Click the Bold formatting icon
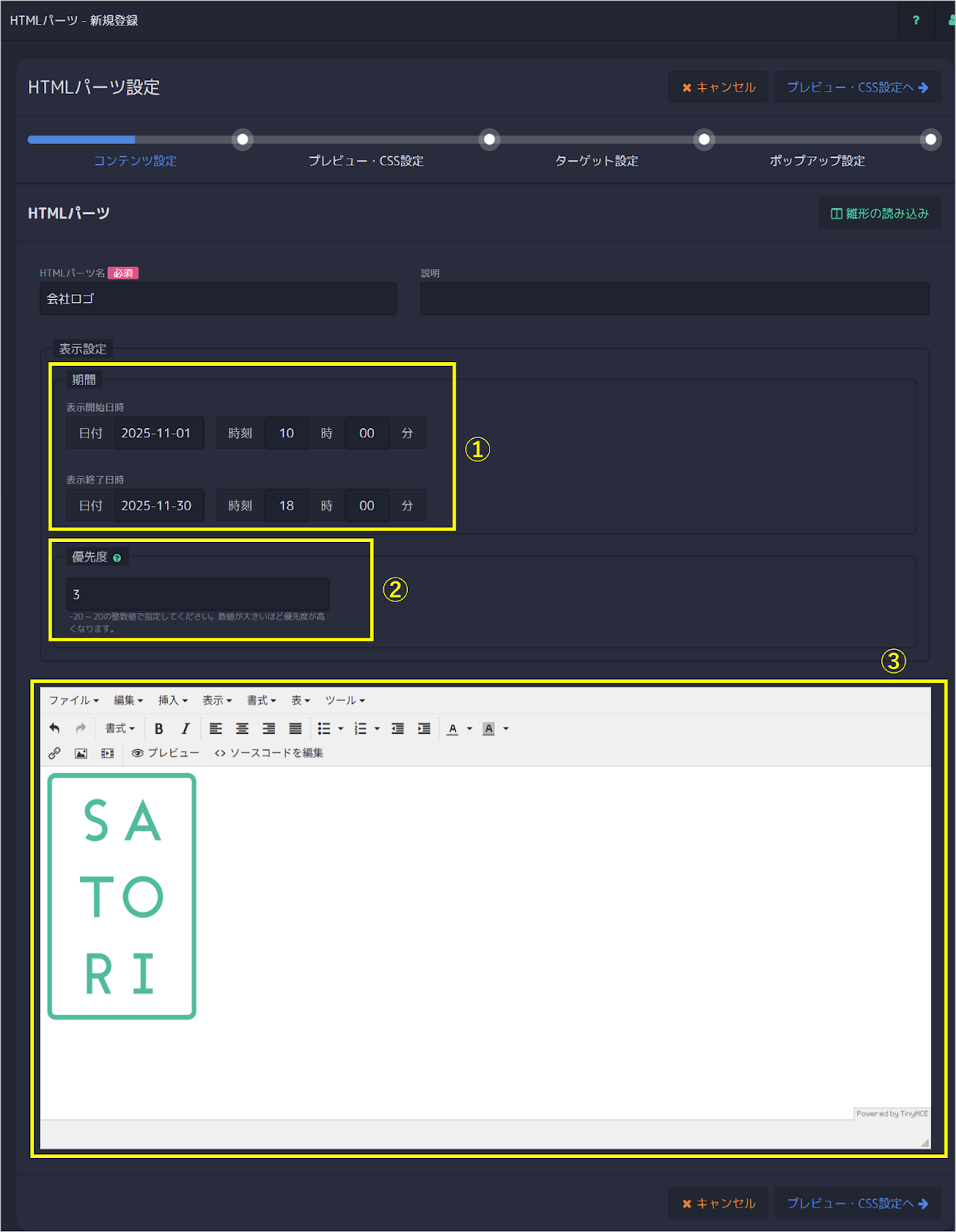The height and width of the screenshot is (1232, 956). (x=159, y=728)
